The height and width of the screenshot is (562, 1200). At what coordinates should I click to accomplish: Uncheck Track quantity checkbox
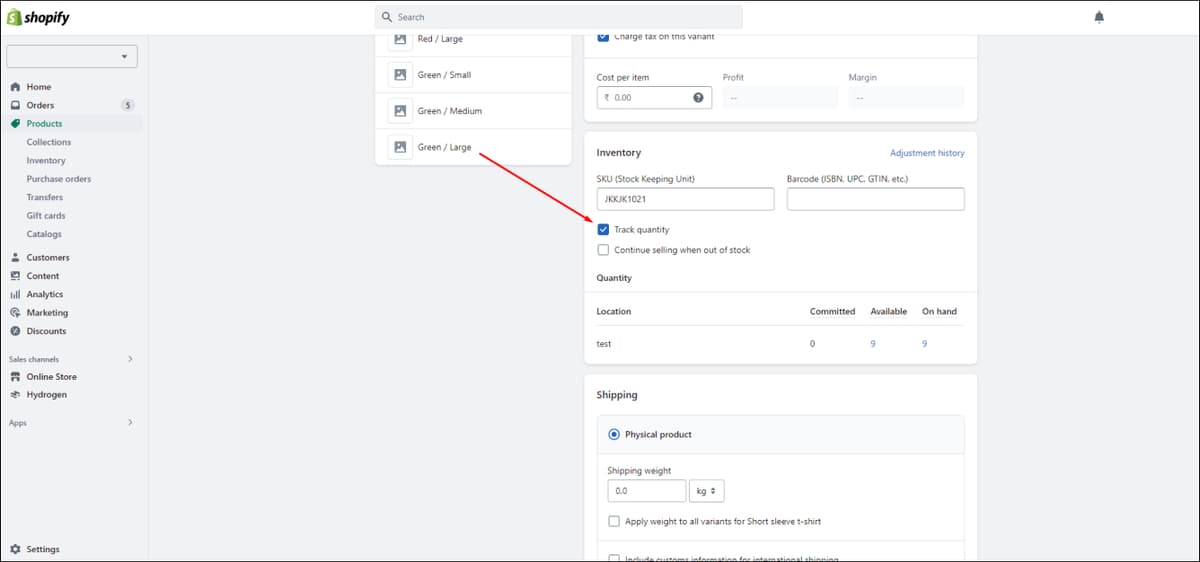click(603, 230)
